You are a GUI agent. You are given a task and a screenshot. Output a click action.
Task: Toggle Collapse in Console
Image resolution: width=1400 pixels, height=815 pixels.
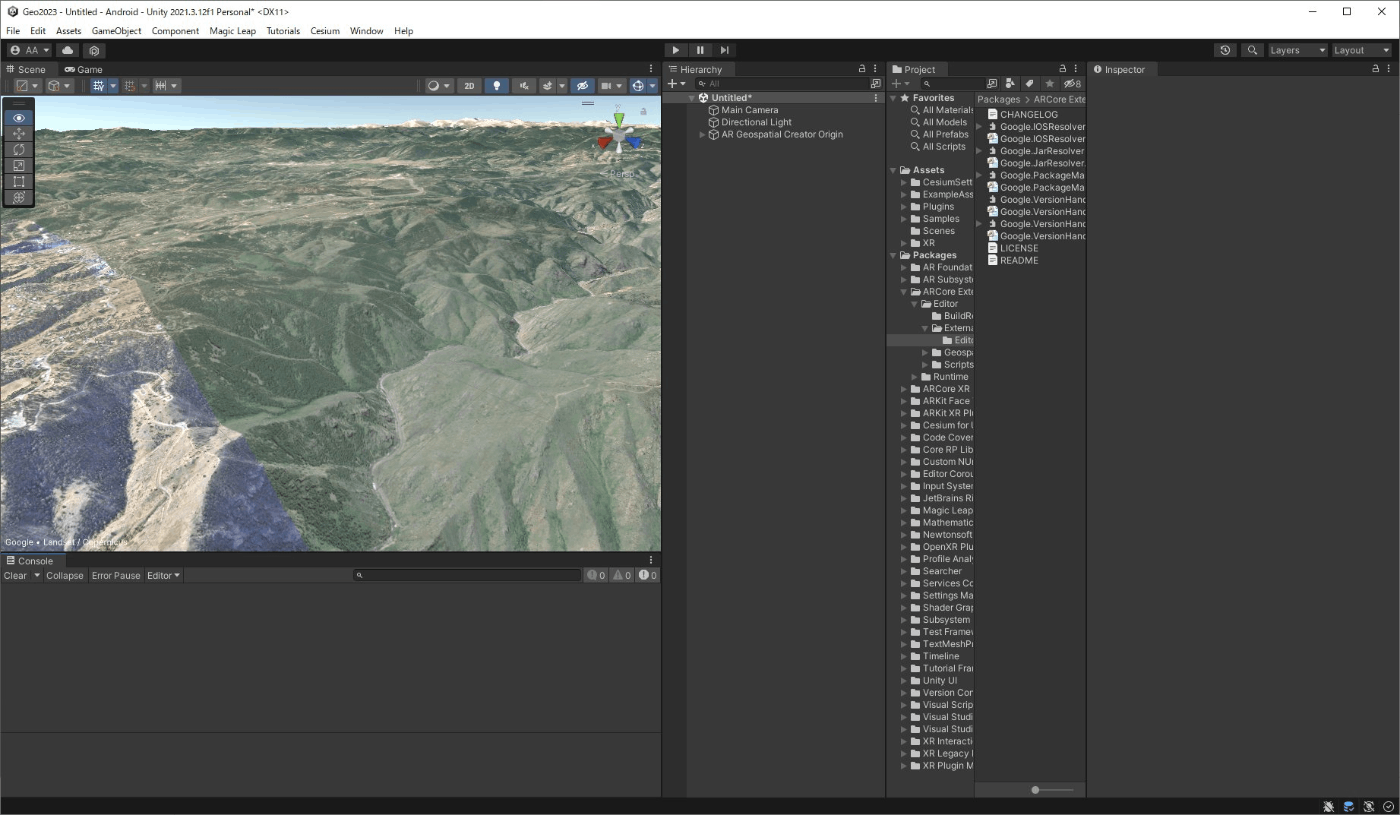coord(65,575)
